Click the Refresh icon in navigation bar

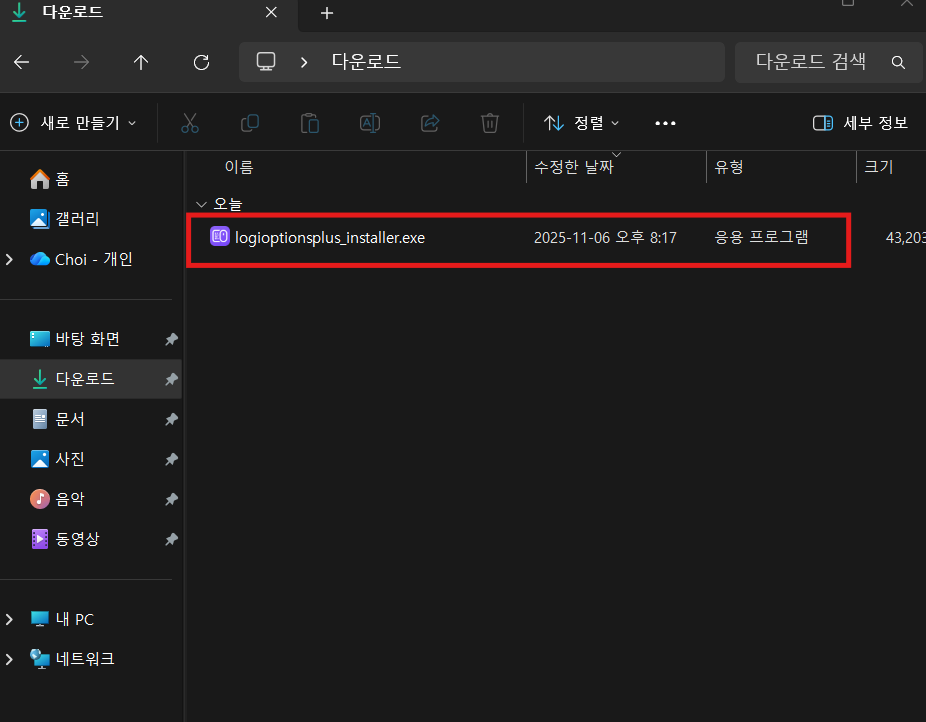[x=201, y=62]
